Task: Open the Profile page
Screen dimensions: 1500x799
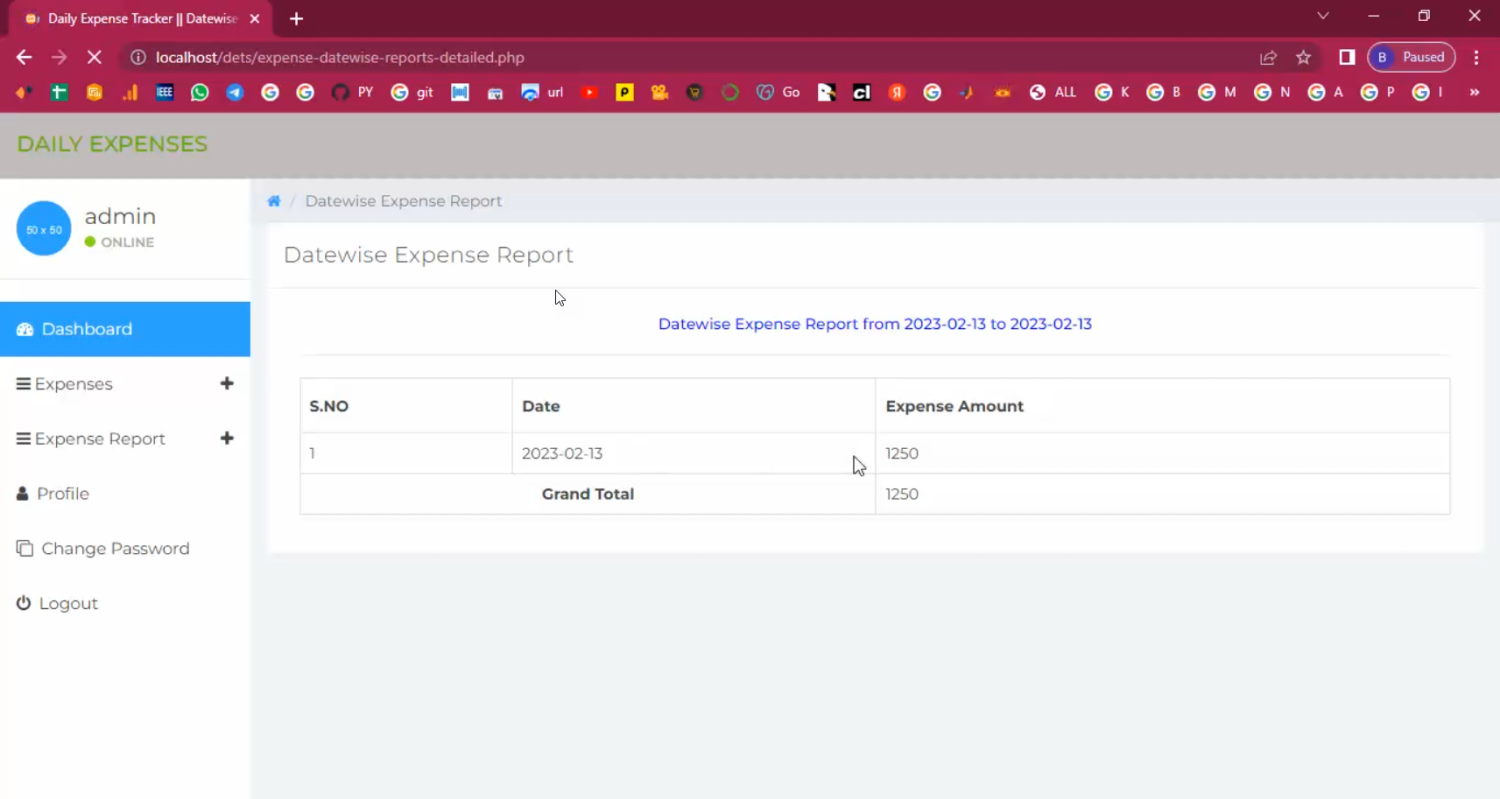Action: 62,494
